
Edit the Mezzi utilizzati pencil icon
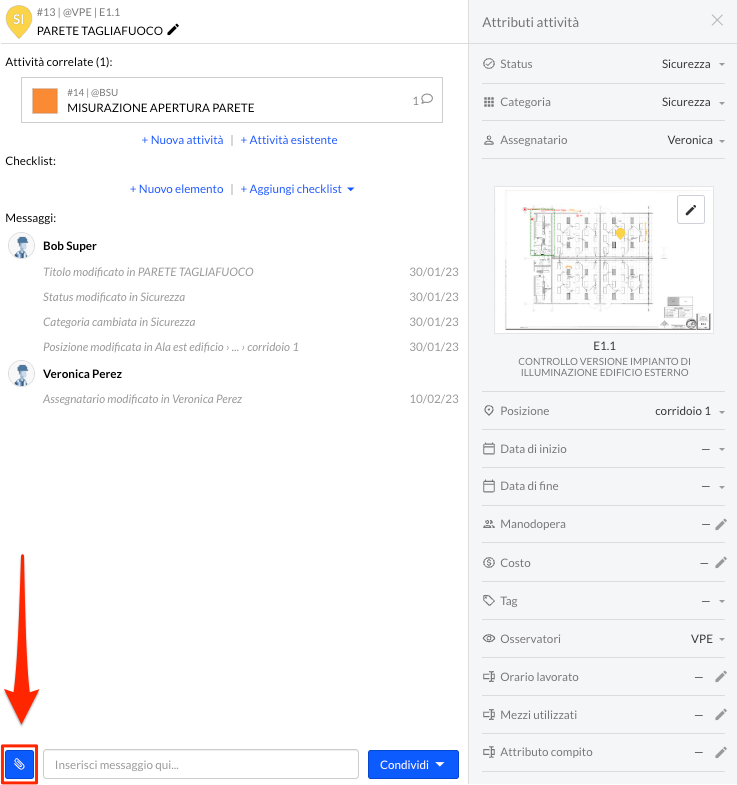720,714
